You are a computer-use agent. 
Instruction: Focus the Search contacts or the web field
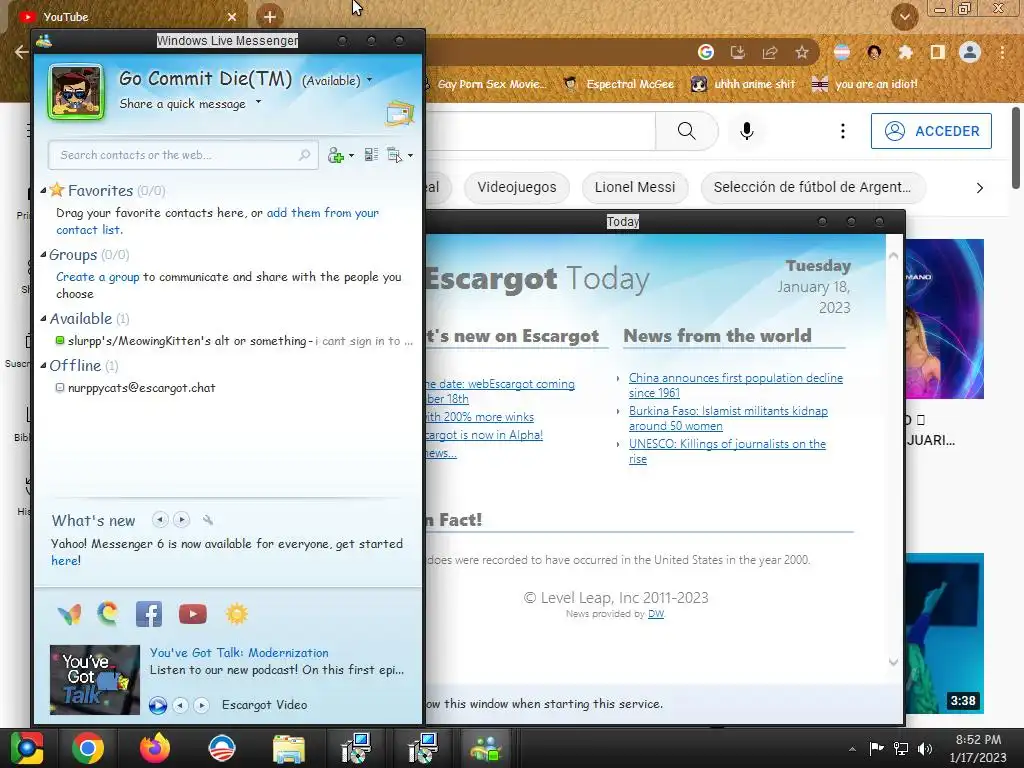point(183,155)
